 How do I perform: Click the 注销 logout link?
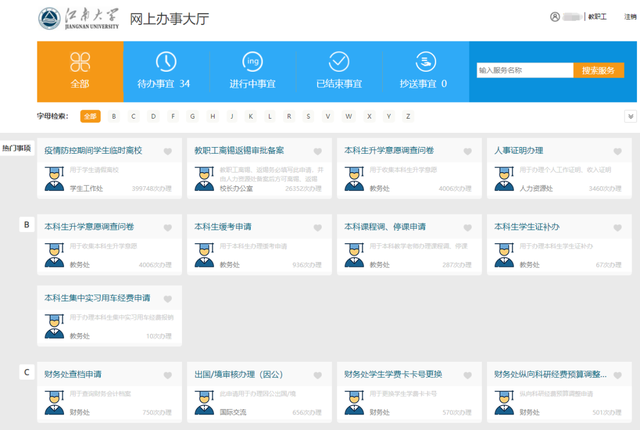[630, 17]
